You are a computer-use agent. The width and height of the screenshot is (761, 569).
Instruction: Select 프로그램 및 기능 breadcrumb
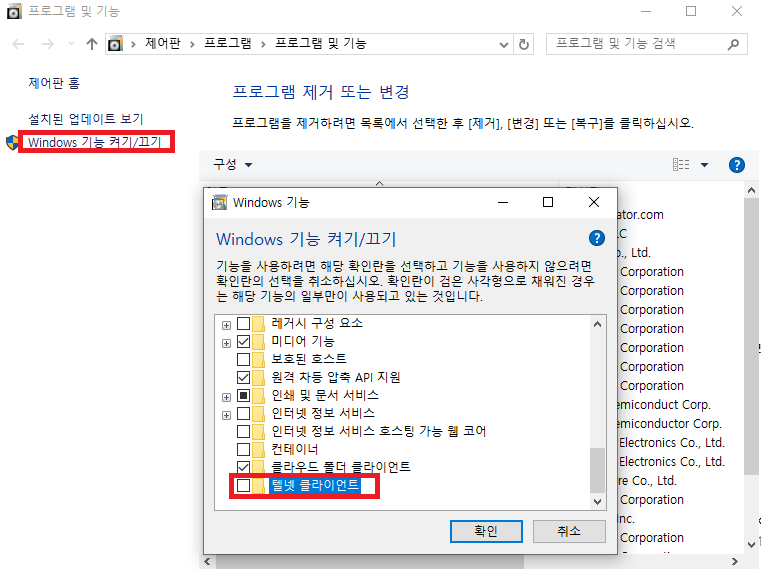tap(321, 44)
